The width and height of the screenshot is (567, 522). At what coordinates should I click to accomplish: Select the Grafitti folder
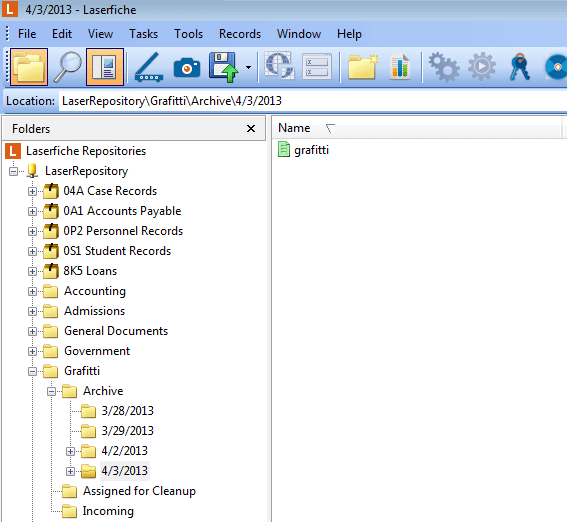pos(82,371)
